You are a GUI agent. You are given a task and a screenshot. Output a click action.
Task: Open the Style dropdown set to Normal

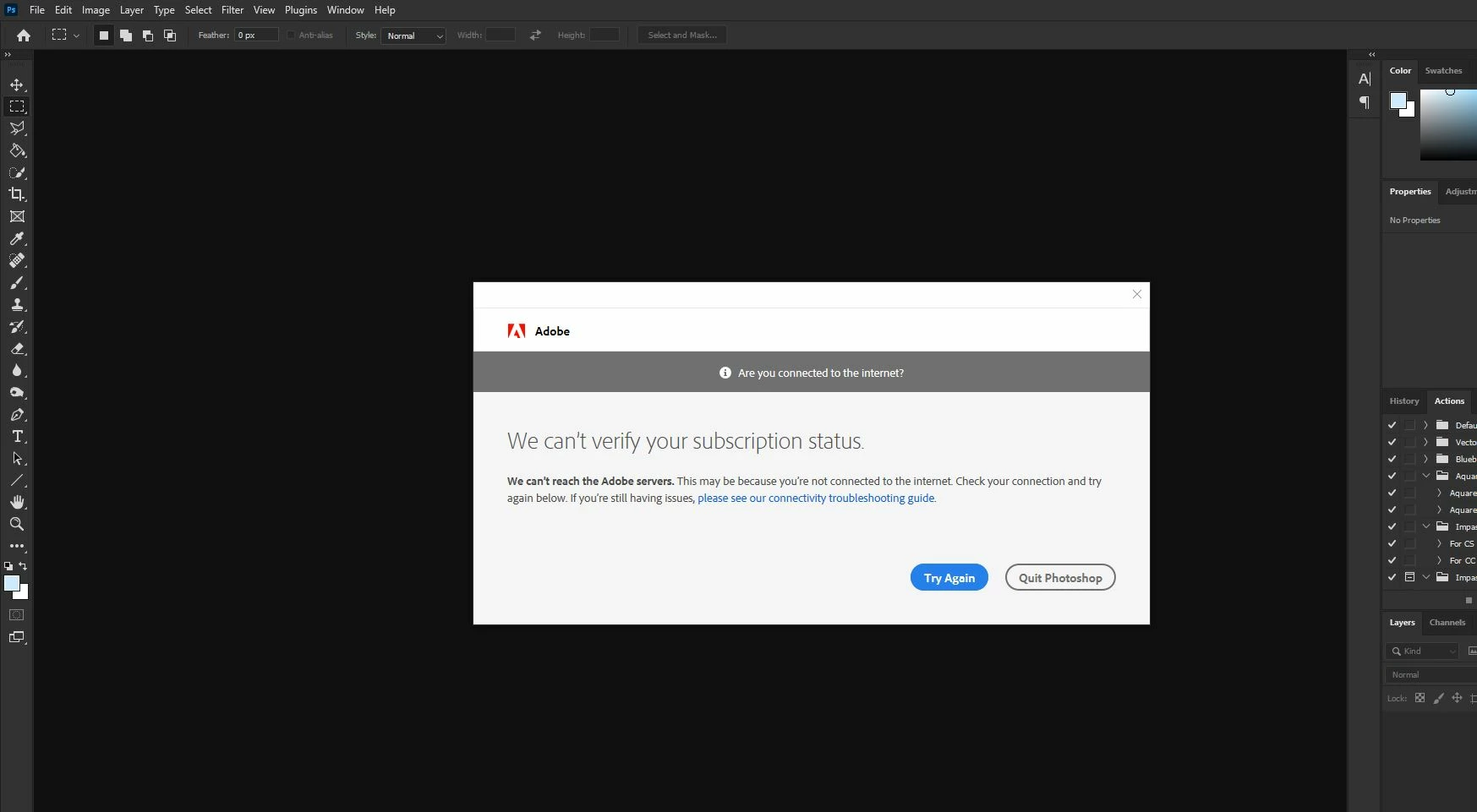pyautogui.click(x=413, y=35)
